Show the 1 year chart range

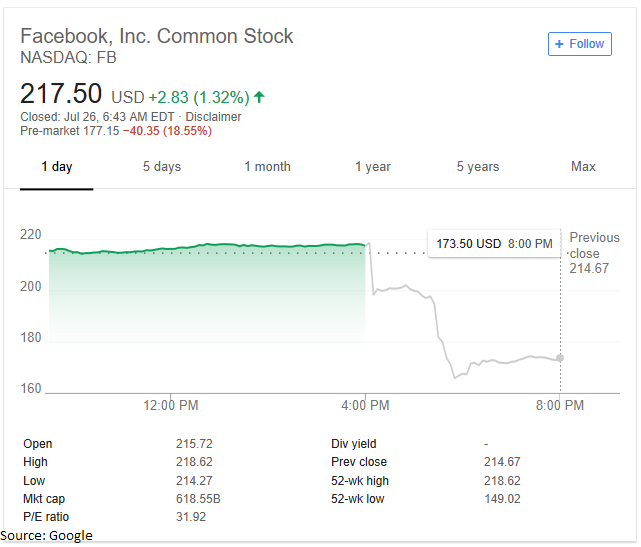point(372,167)
